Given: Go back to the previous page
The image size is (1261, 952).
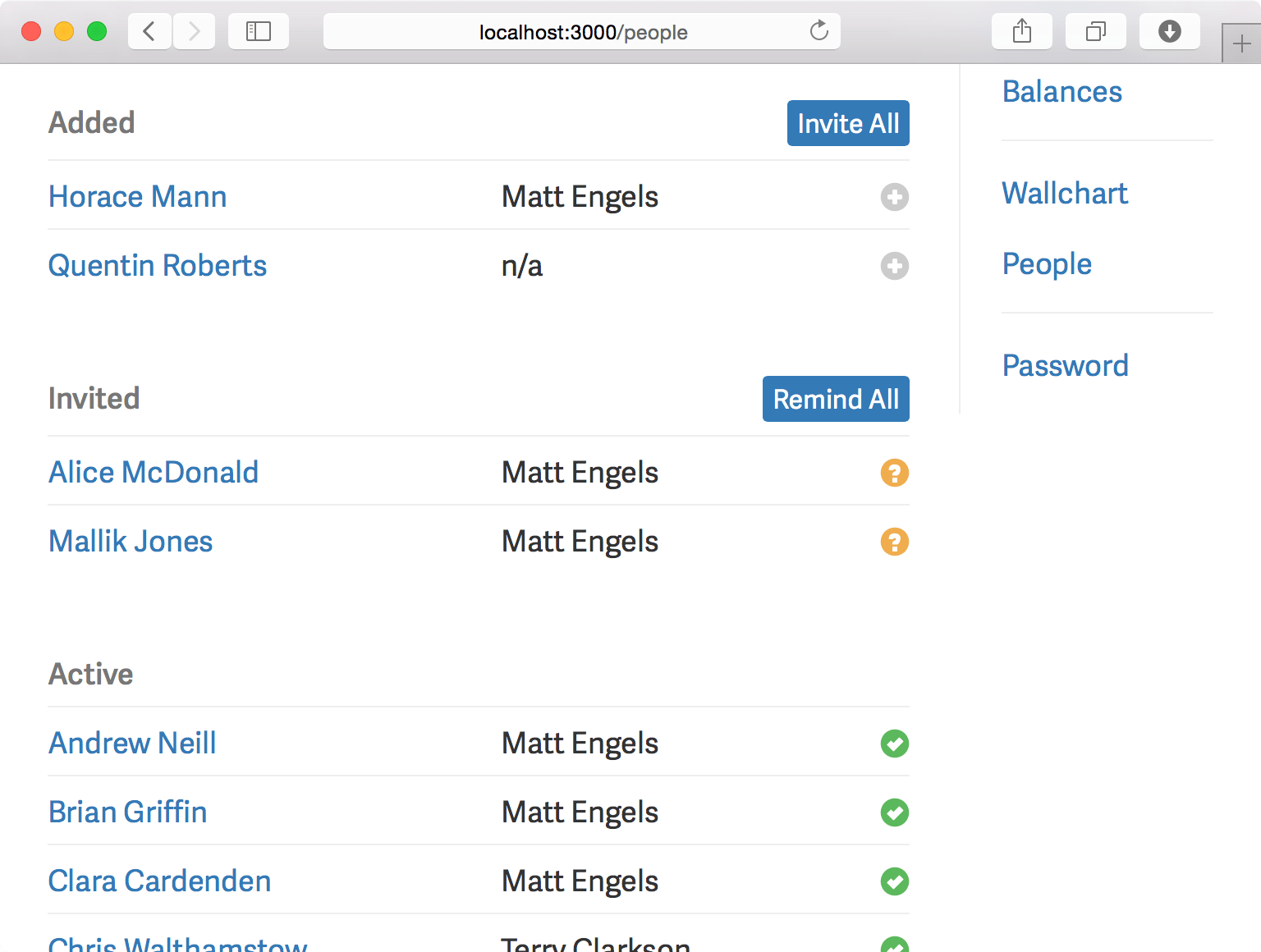Looking at the screenshot, I should click(149, 31).
